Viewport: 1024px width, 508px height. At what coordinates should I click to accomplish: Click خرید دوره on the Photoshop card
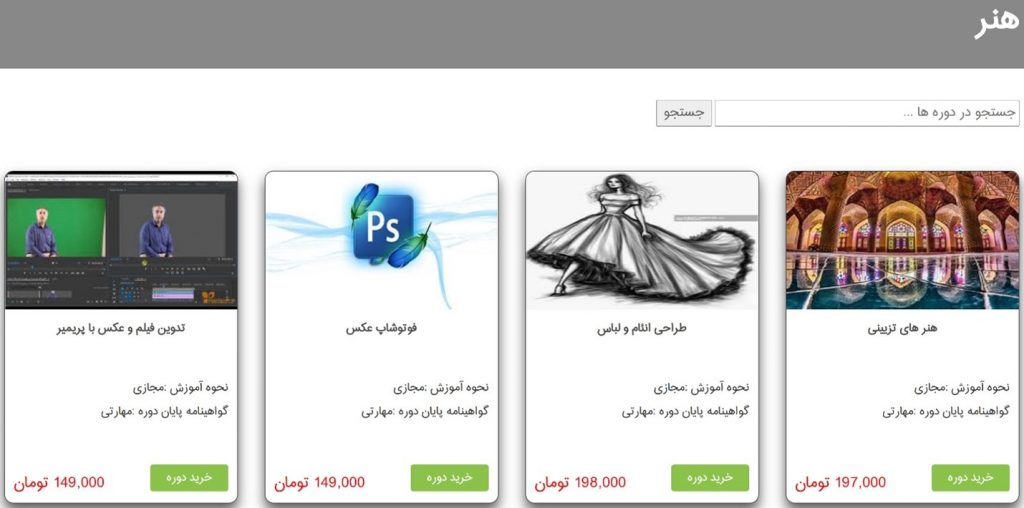[x=449, y=478]
